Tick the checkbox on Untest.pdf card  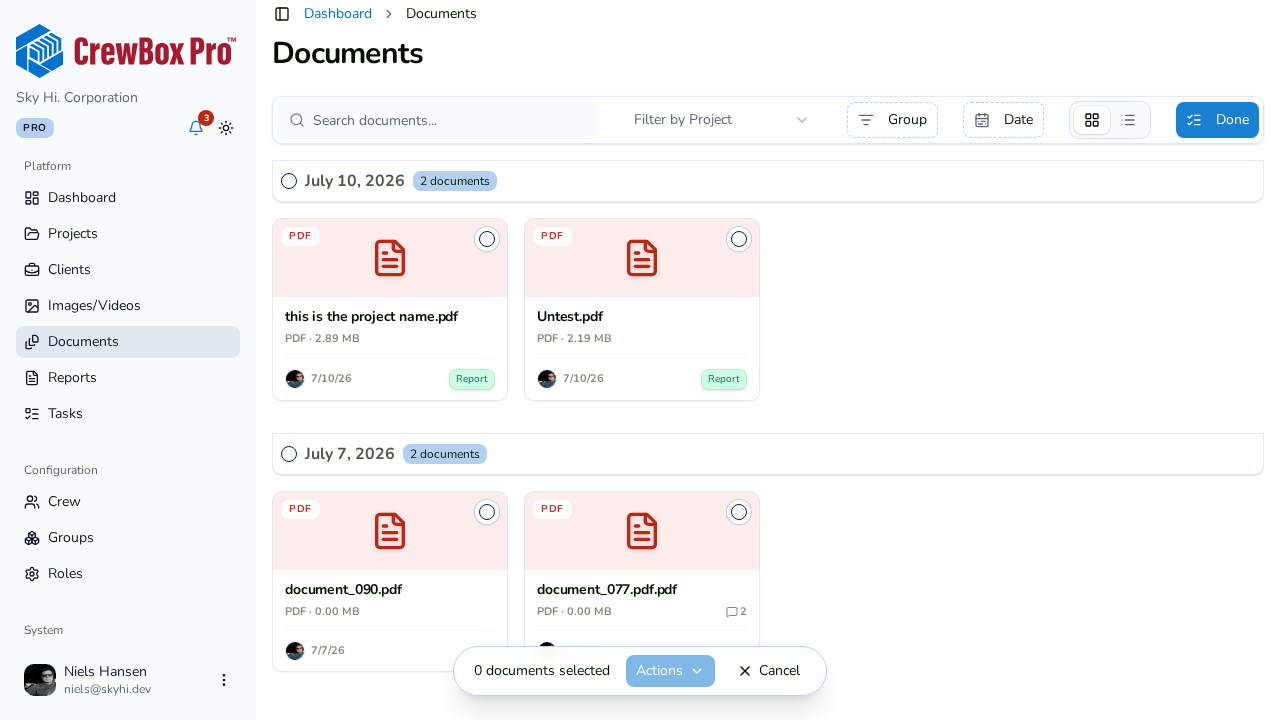click(x=739, y=239)
